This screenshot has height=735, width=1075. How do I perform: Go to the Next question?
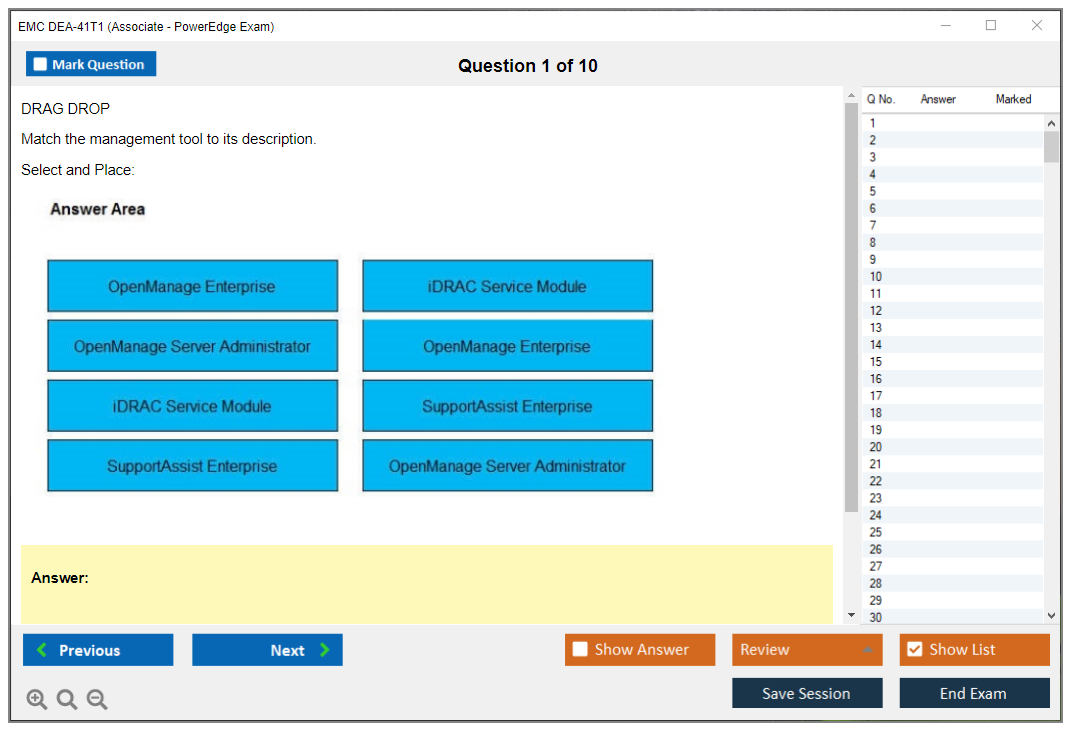click(x=267, y=650)
